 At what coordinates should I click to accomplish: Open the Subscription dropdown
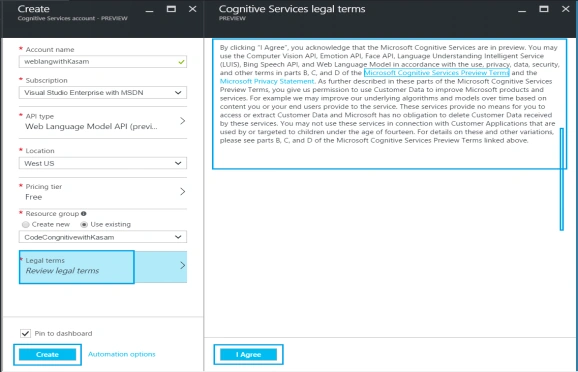click(x=103, y=93)
